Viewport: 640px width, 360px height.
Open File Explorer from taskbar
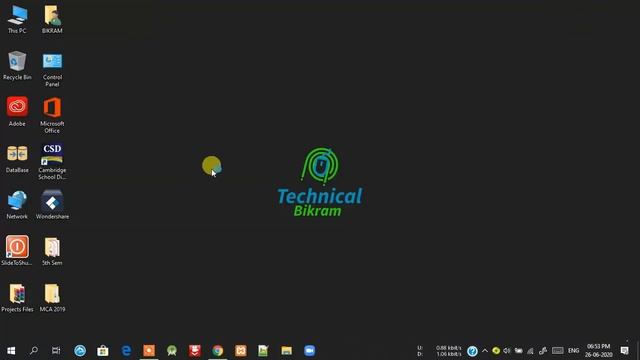(287, 351)
